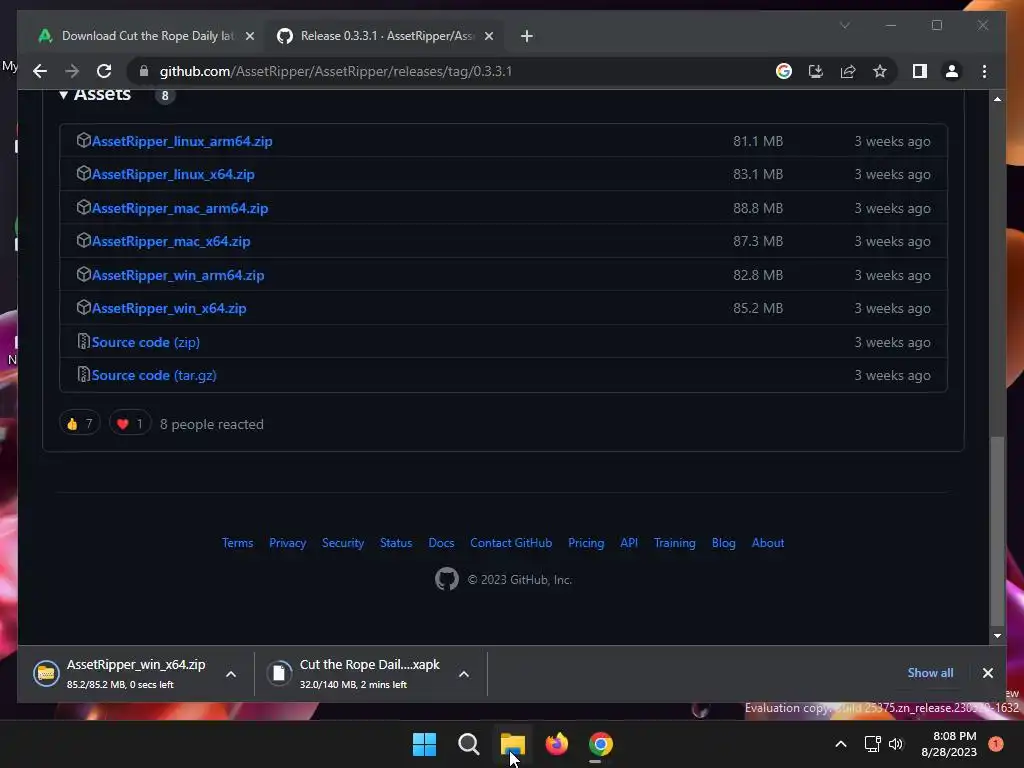Click the scrollbar up arrow

pos(997,99)
